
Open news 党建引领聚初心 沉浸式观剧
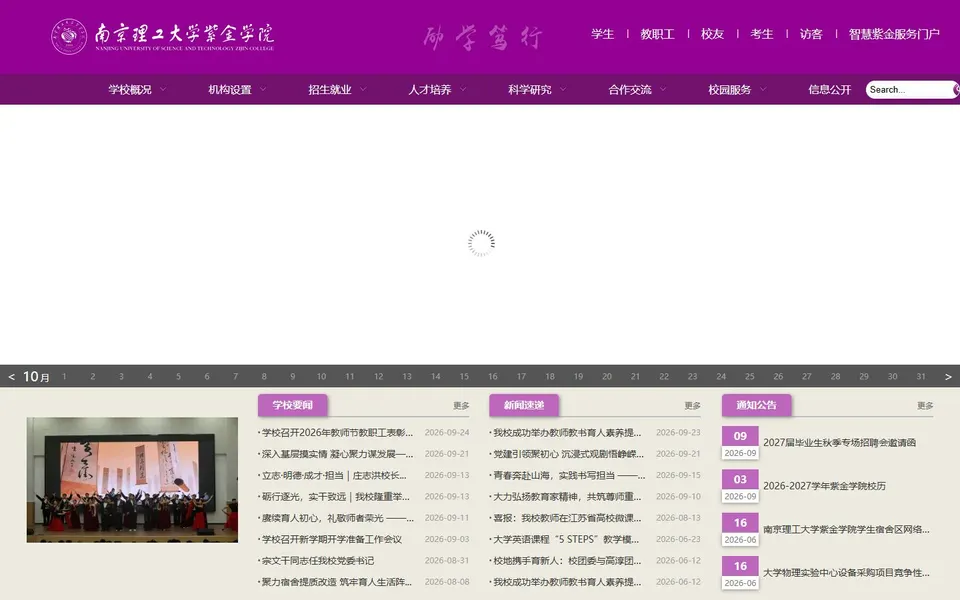(568, 454)
